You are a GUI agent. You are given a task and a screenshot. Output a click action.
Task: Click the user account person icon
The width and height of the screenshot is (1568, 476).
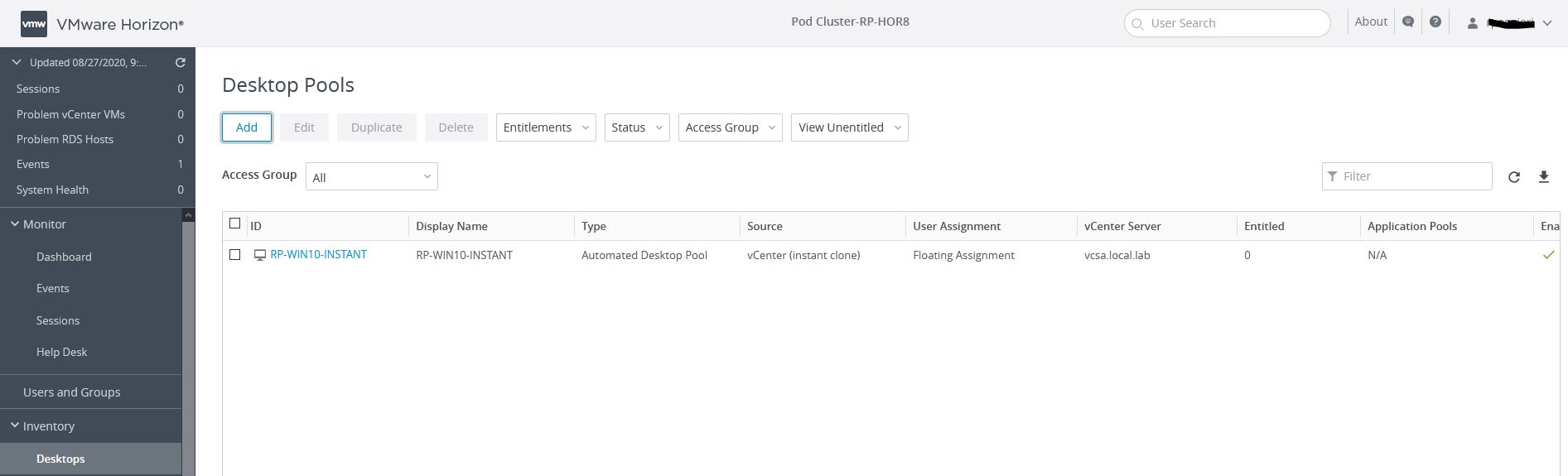pyautogui.click(x=1472, y=23)
